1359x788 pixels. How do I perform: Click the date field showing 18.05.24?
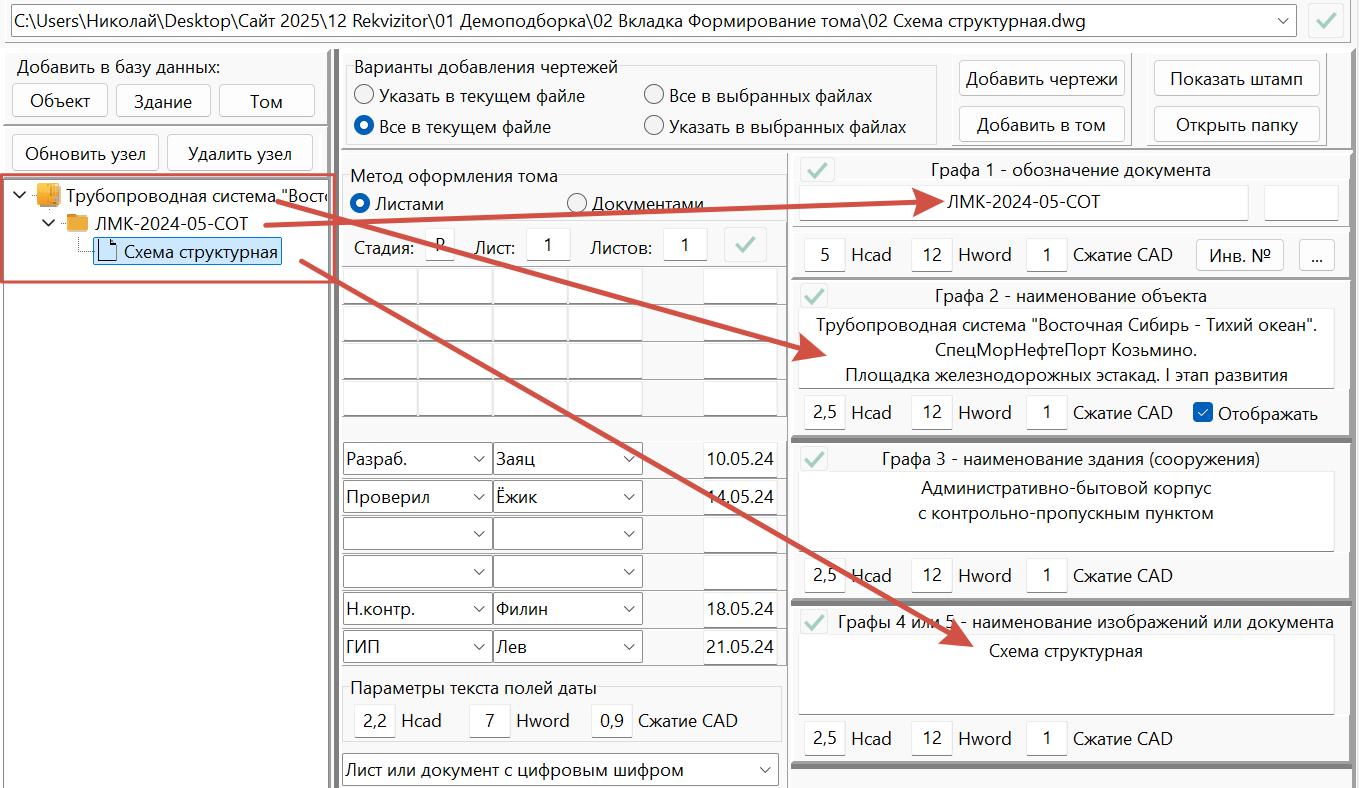740,609
